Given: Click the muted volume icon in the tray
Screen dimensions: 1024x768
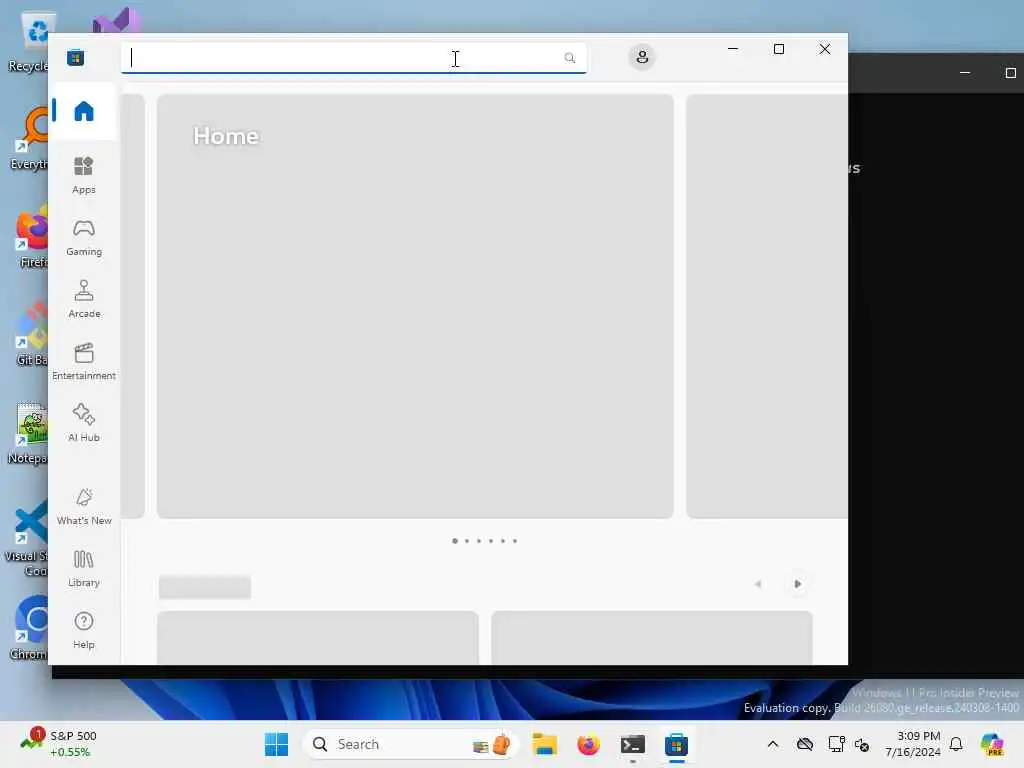Looking at the screenshot, I should [862, 744].
